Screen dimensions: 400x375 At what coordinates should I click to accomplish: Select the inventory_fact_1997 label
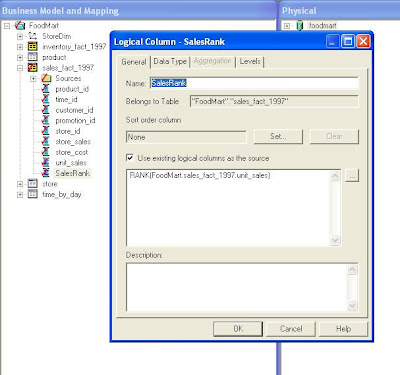[74, 47]
